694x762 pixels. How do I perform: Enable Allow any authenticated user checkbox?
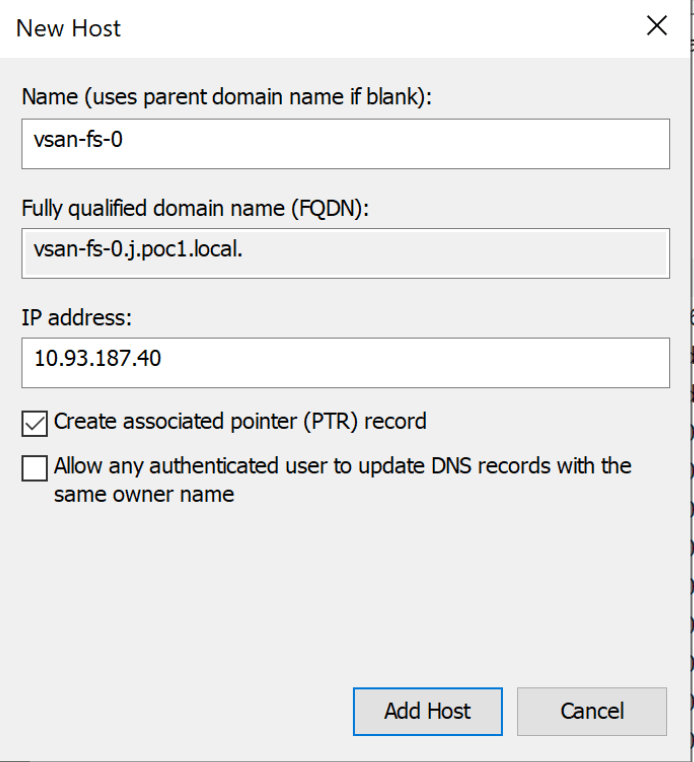coord(34,468)
